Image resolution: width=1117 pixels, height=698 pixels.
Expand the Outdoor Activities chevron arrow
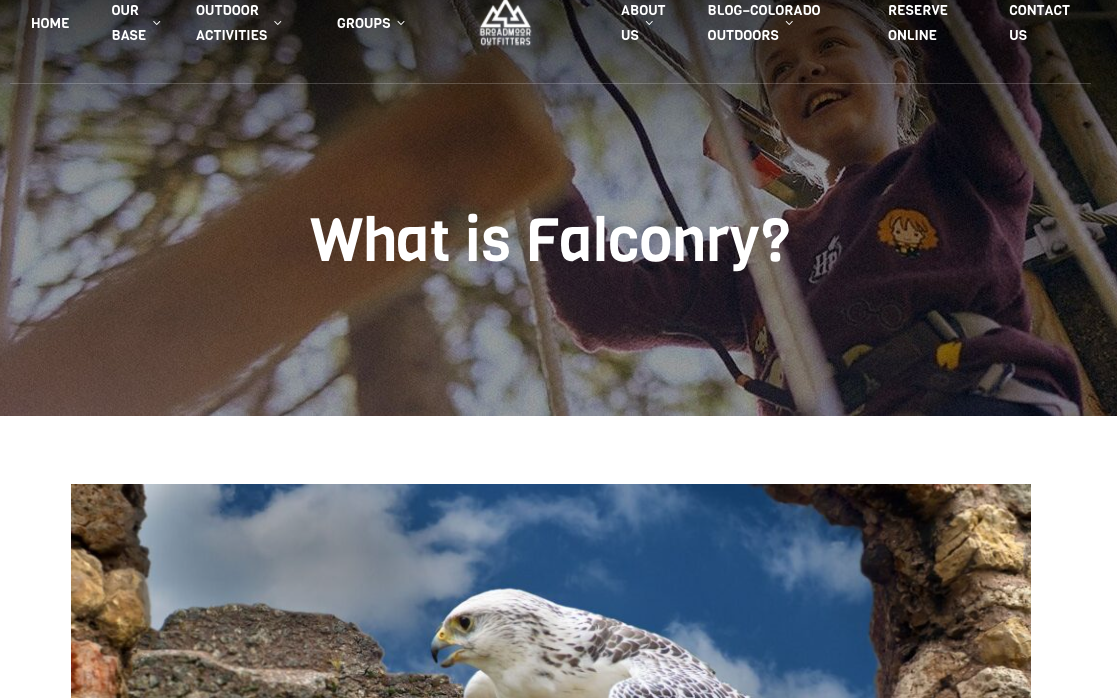pos(278,23)
